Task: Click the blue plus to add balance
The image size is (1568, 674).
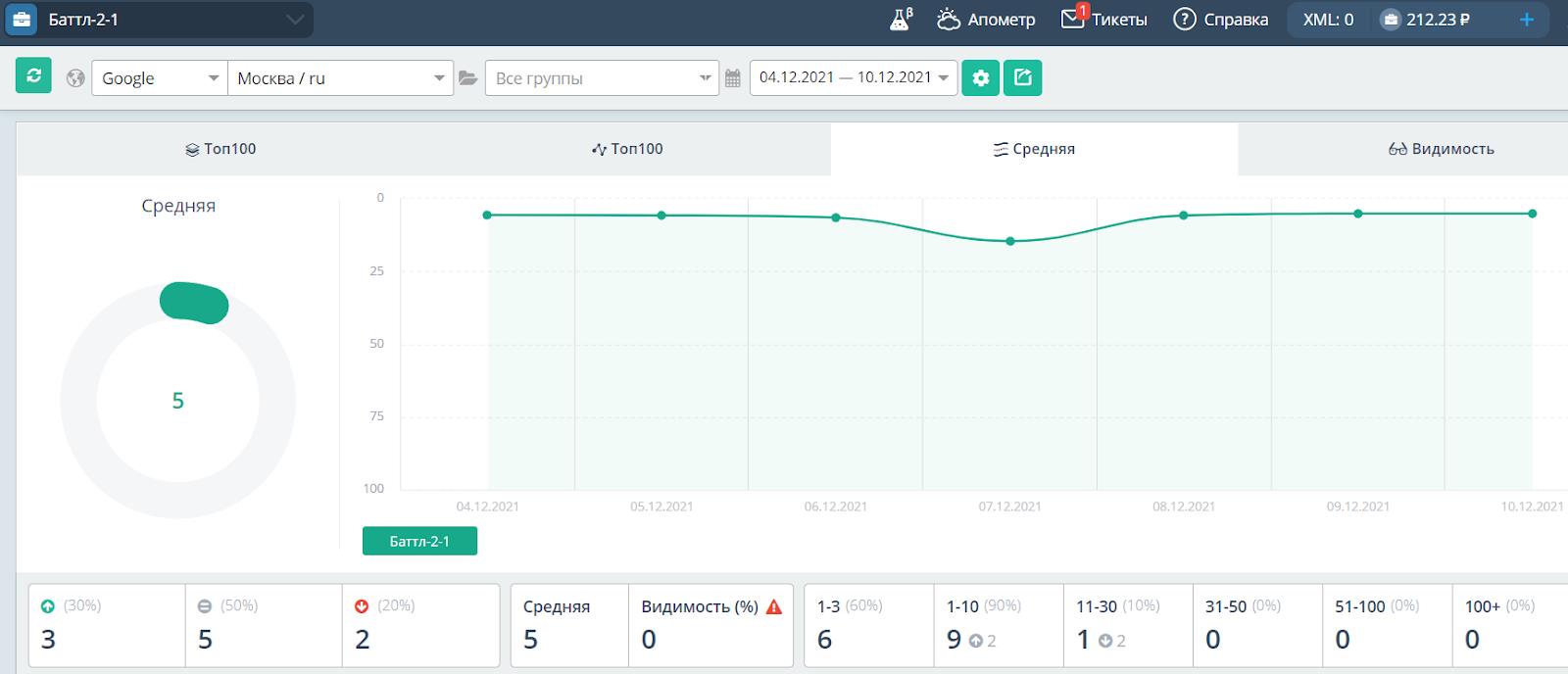Action: pyautogui.click(x=1526, y=20)
